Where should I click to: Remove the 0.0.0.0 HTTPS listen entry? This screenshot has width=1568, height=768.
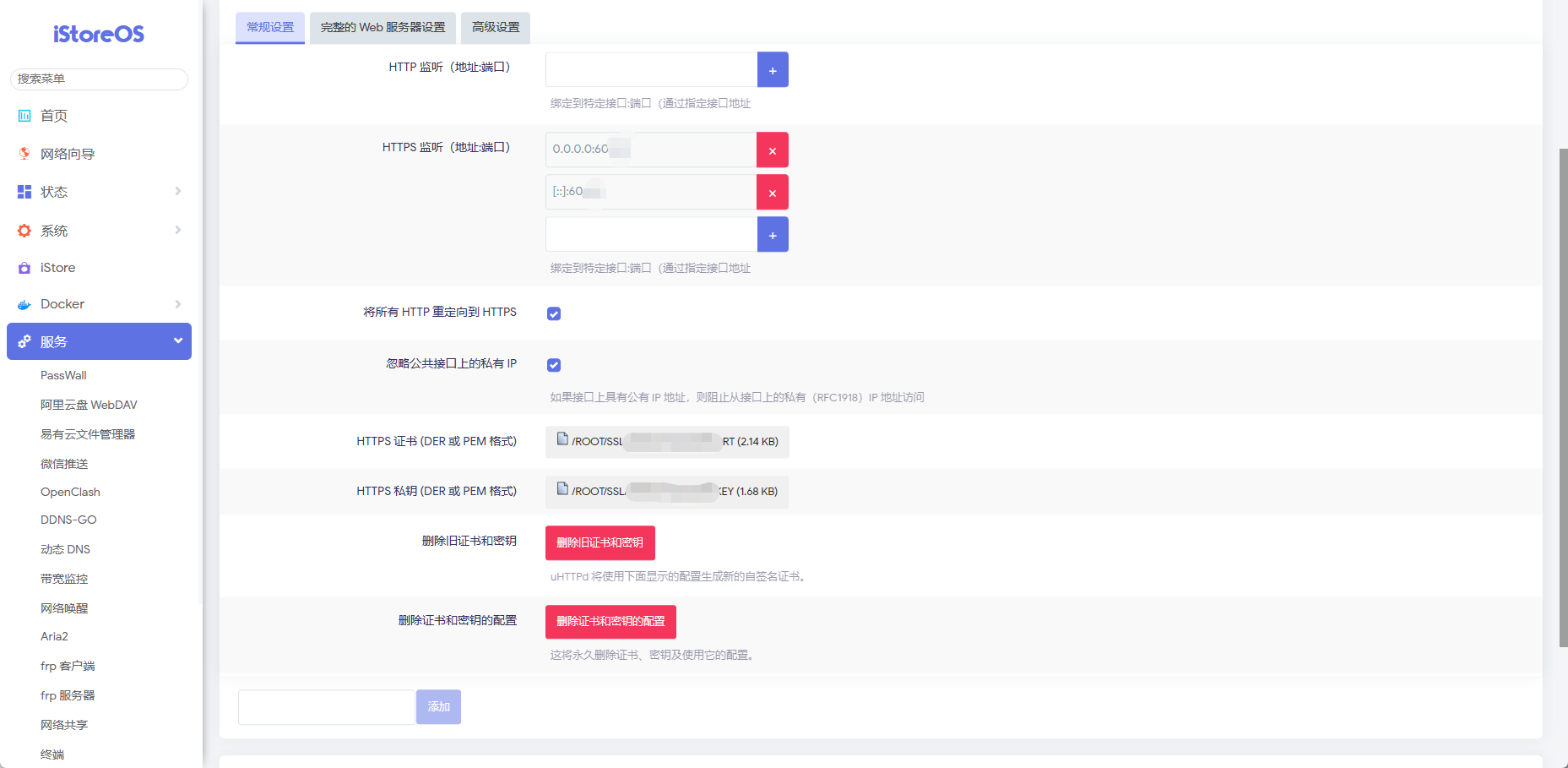[x=772, y=150]
